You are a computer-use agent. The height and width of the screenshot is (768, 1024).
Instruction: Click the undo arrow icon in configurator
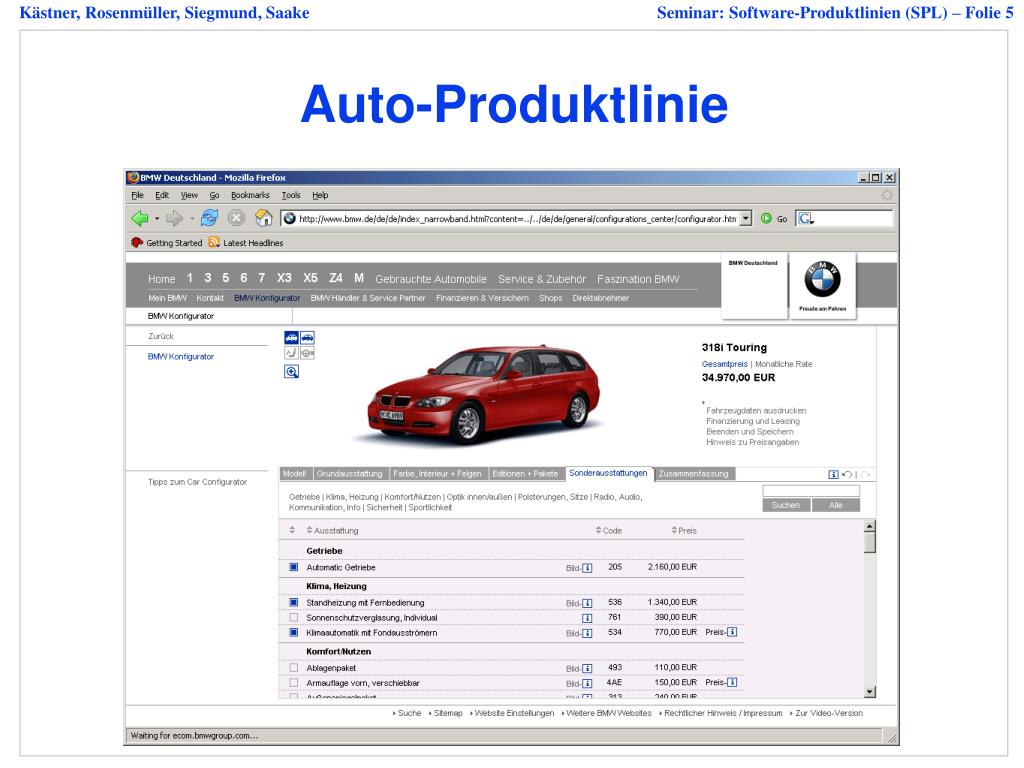847,474
